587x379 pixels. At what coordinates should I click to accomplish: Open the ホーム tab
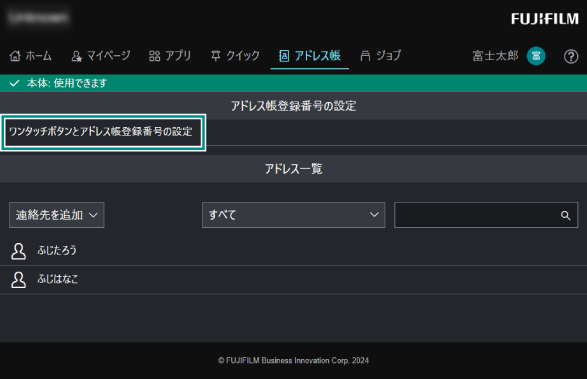(30, 56)
